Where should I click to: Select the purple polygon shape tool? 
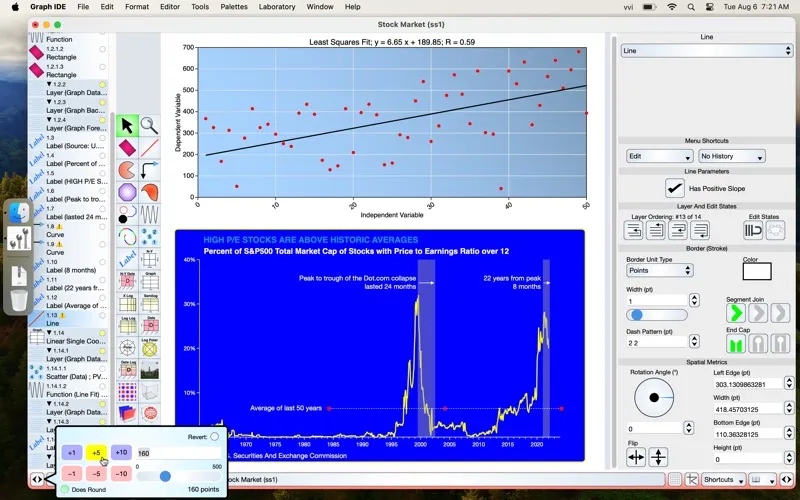(x=127, y=192)
